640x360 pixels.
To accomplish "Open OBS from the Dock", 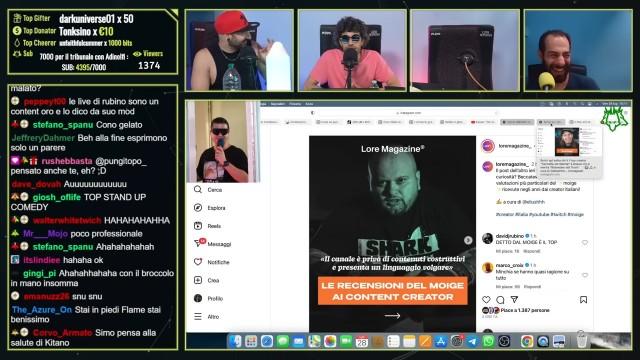I will click(x=504, y=341).
